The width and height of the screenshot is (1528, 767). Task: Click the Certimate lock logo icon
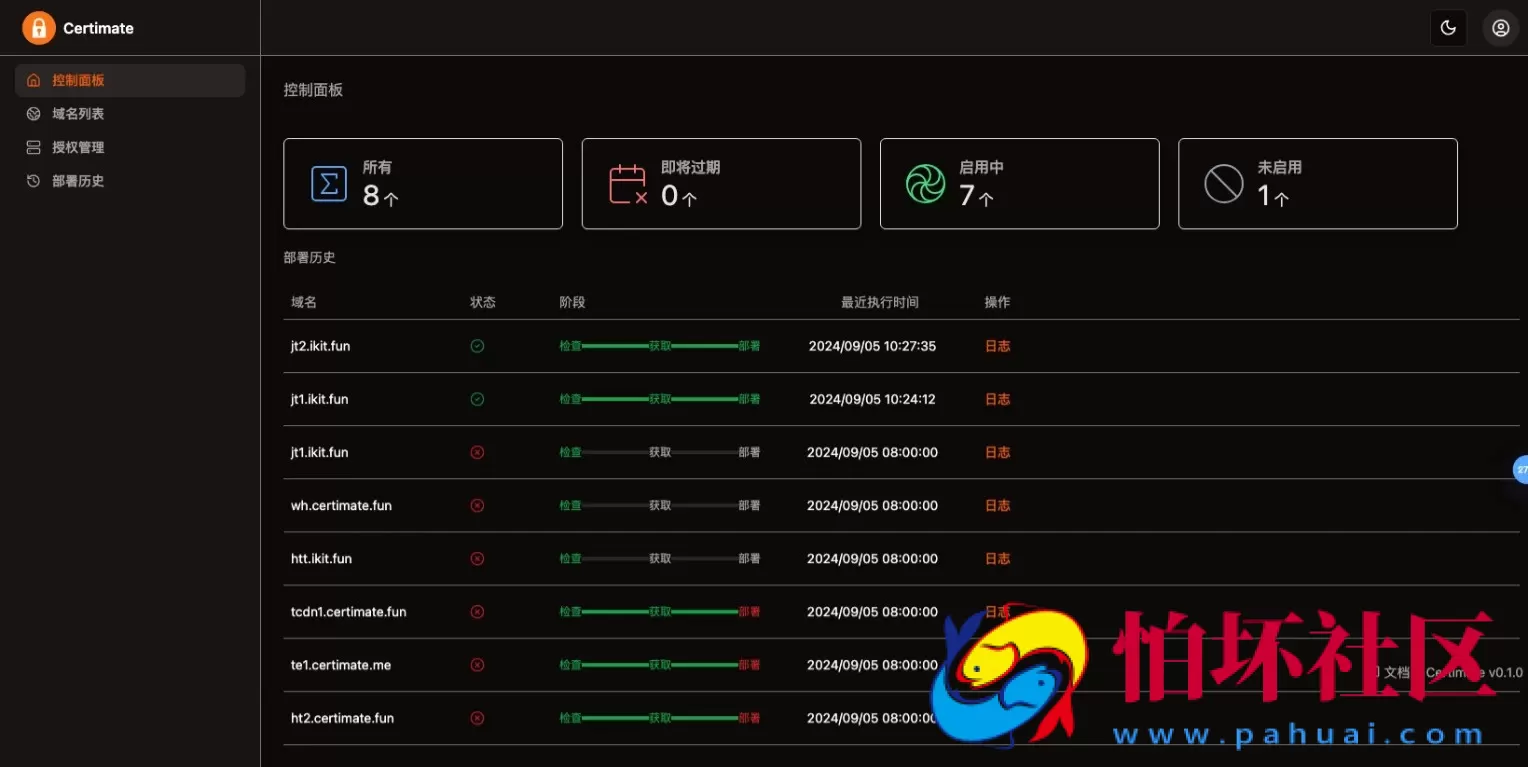tap(38, 27)
